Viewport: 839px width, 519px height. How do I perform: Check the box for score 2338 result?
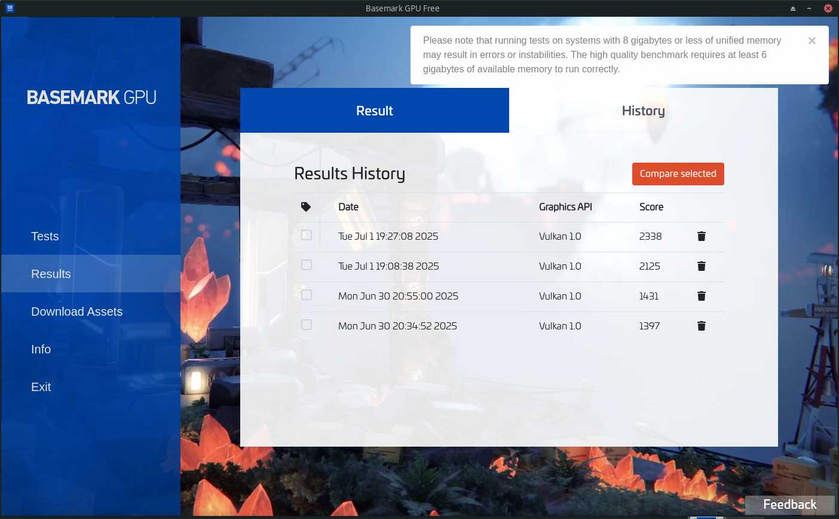pos(306,235)
